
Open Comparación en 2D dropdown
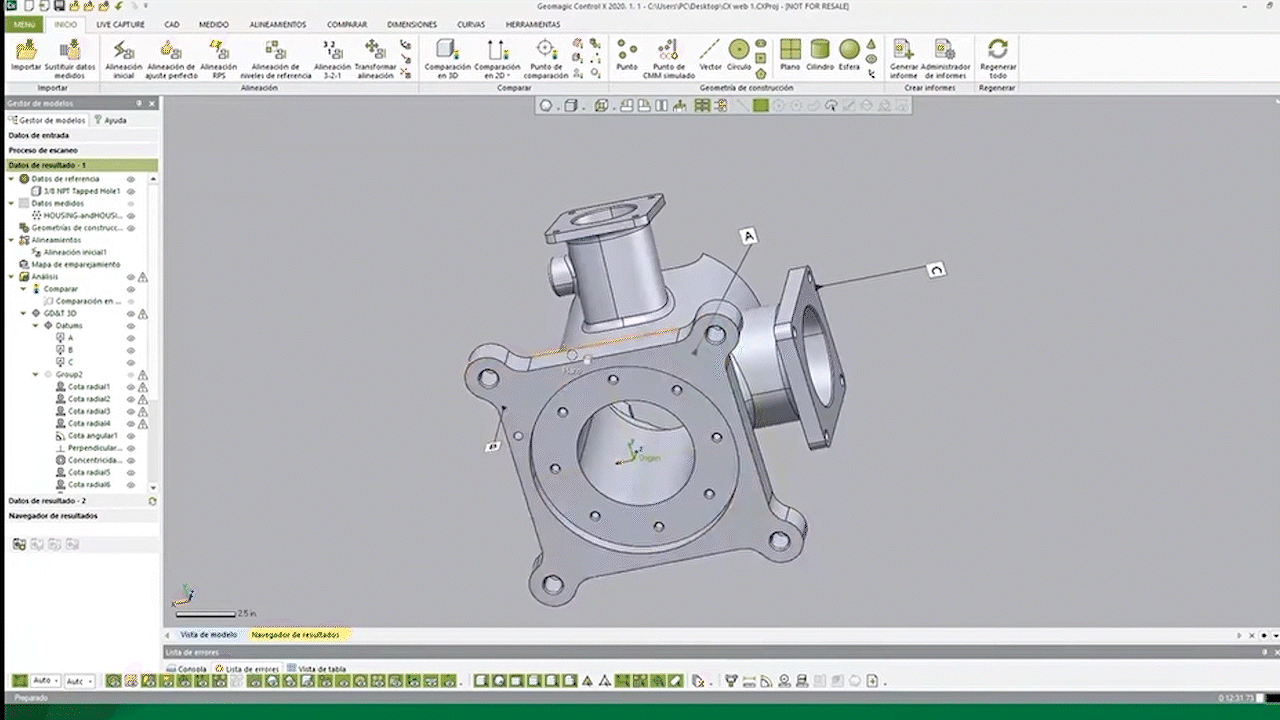[x=497, y=58]
